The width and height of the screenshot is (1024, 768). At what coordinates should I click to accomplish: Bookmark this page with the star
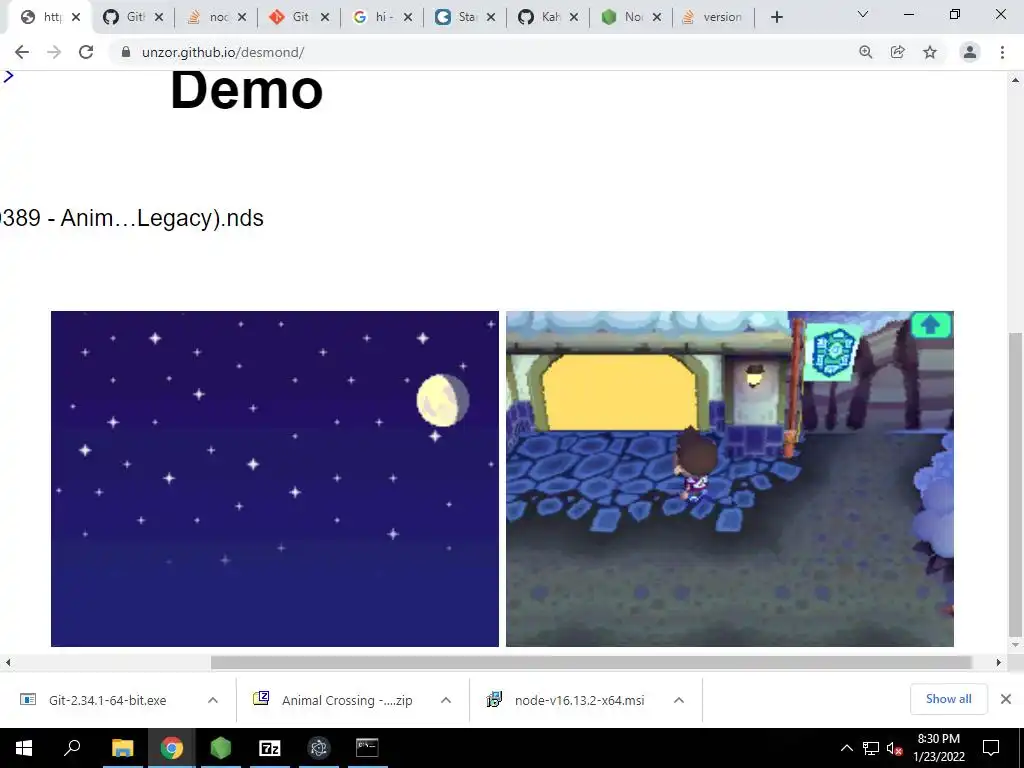pos(930,52)
